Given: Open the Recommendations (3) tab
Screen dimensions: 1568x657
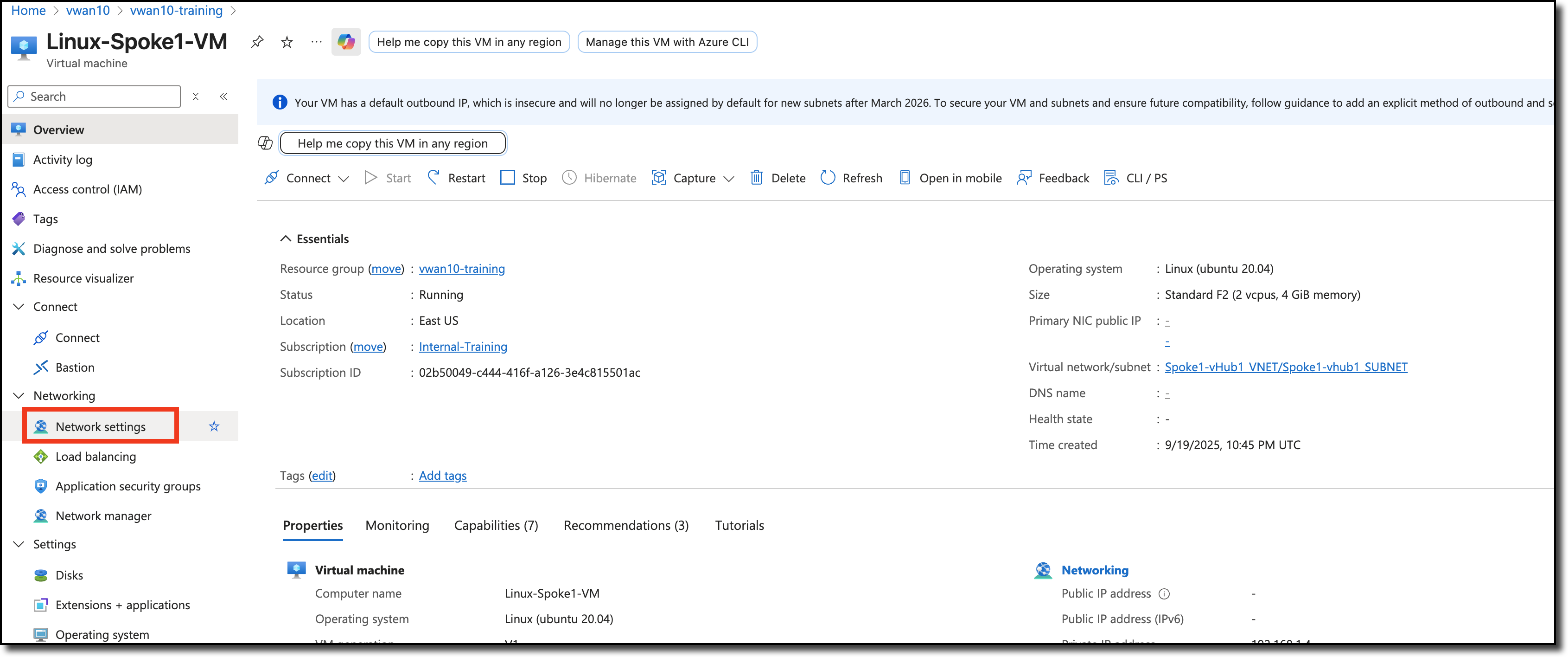Looking at the screenshot, I should click(x=626, y=526).
